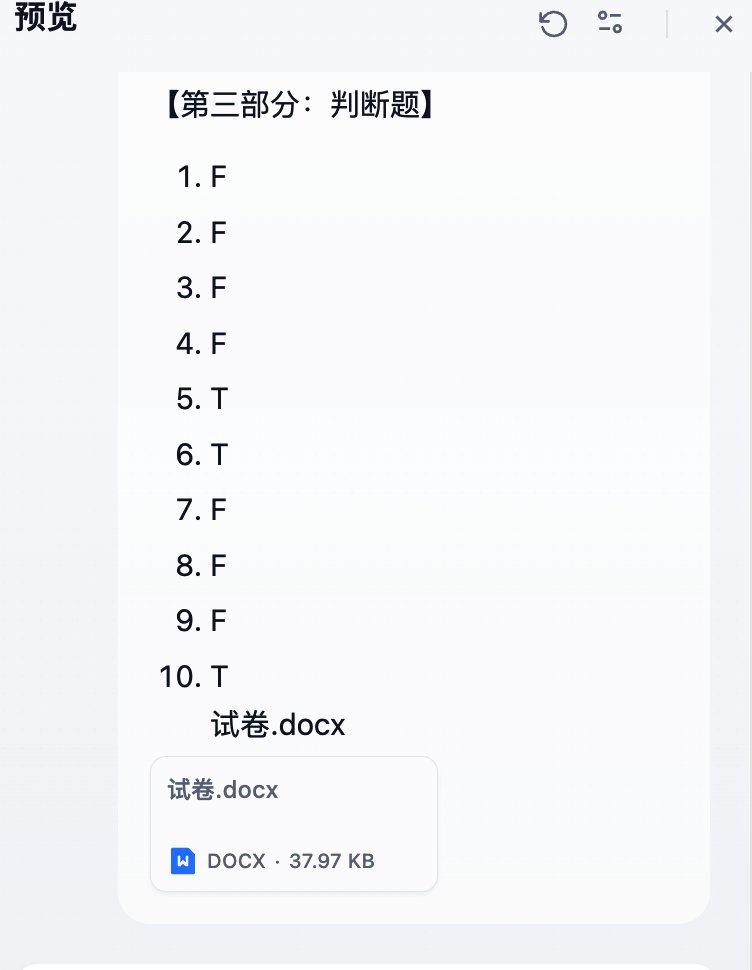This screenshot has height=970, width=752.
Task: Click answer item 3. F
Action: tap(201, 288)
